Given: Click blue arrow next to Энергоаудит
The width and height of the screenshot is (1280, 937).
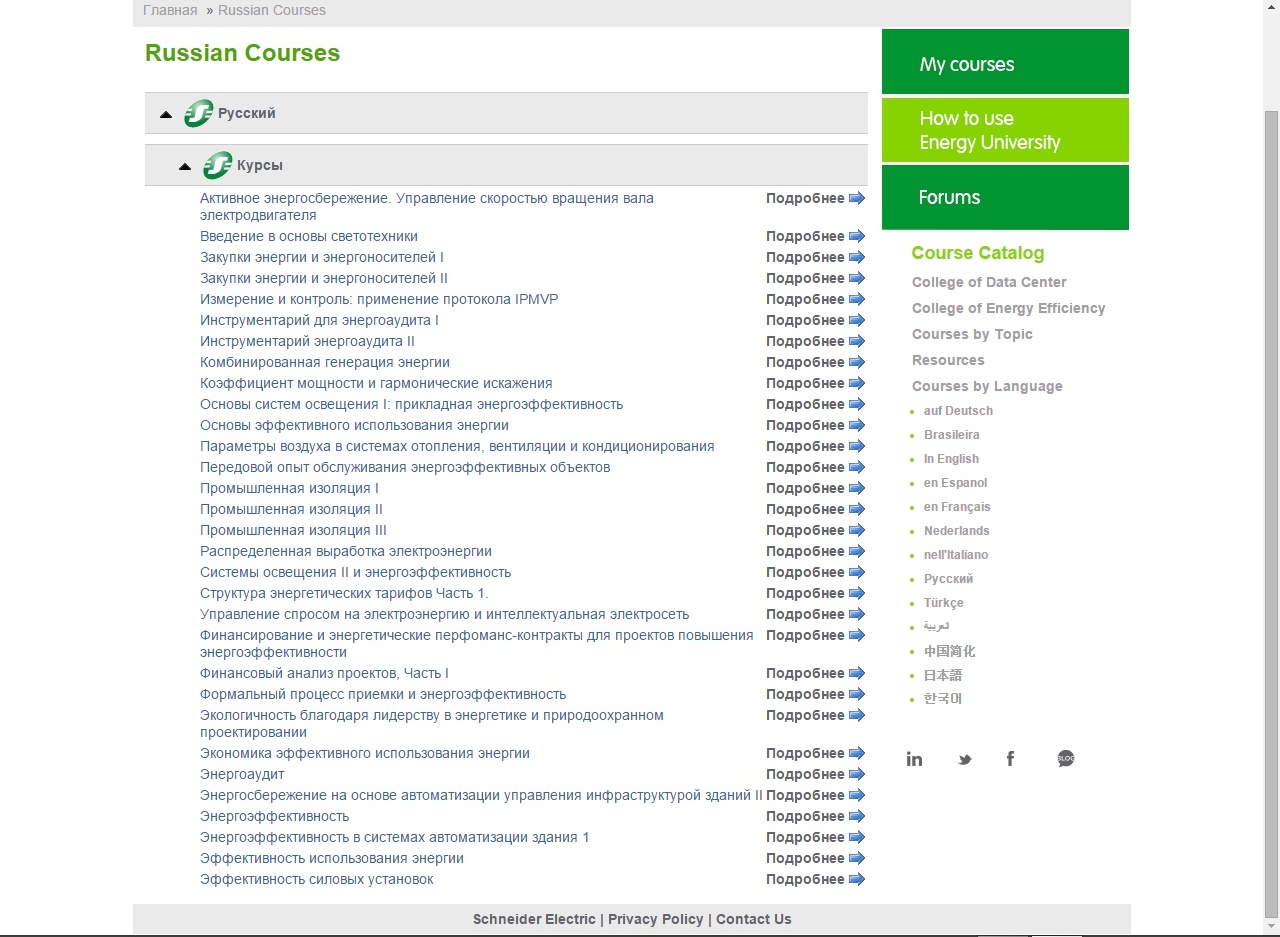Looking at the screenshot, I should [857, 774].
